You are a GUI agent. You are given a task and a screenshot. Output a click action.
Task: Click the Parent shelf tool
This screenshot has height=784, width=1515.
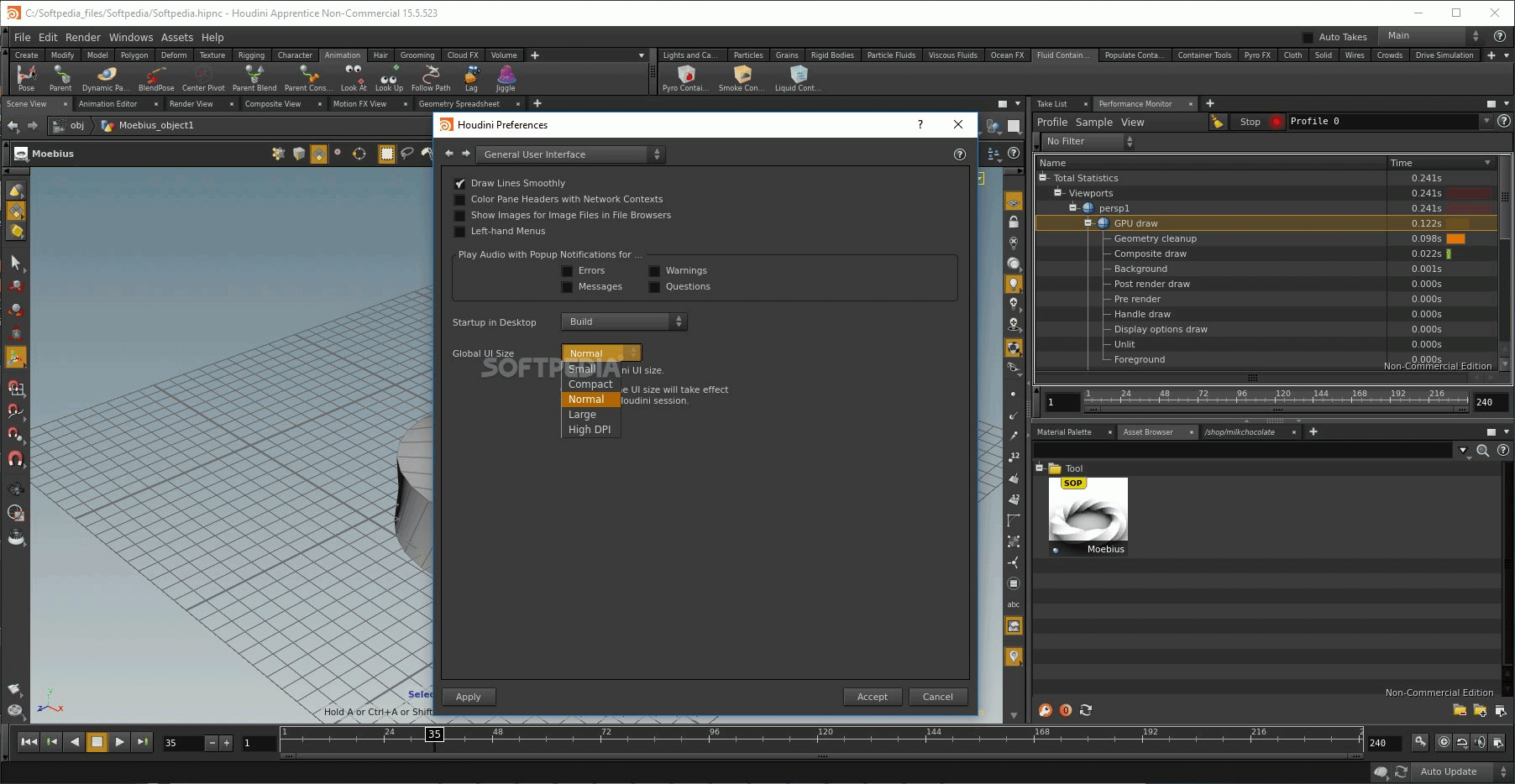(x=60, y=78)
